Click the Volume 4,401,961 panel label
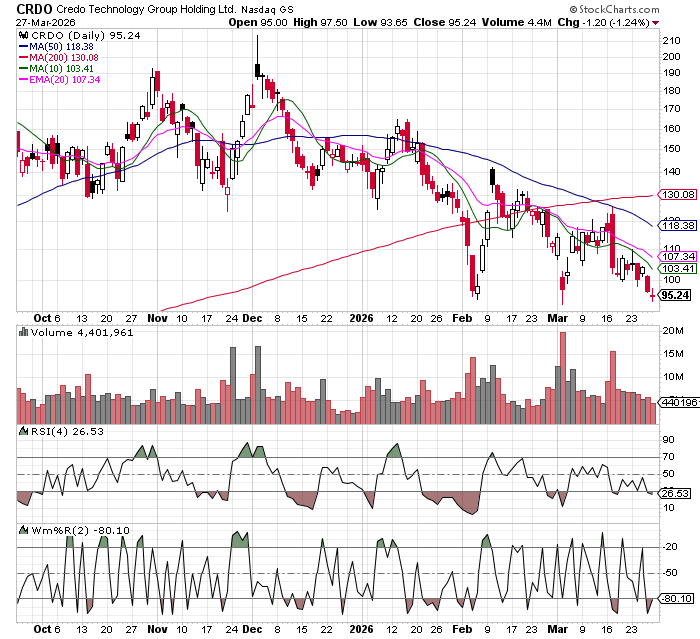This screenshot has height=639, width=700. [82, 332]
